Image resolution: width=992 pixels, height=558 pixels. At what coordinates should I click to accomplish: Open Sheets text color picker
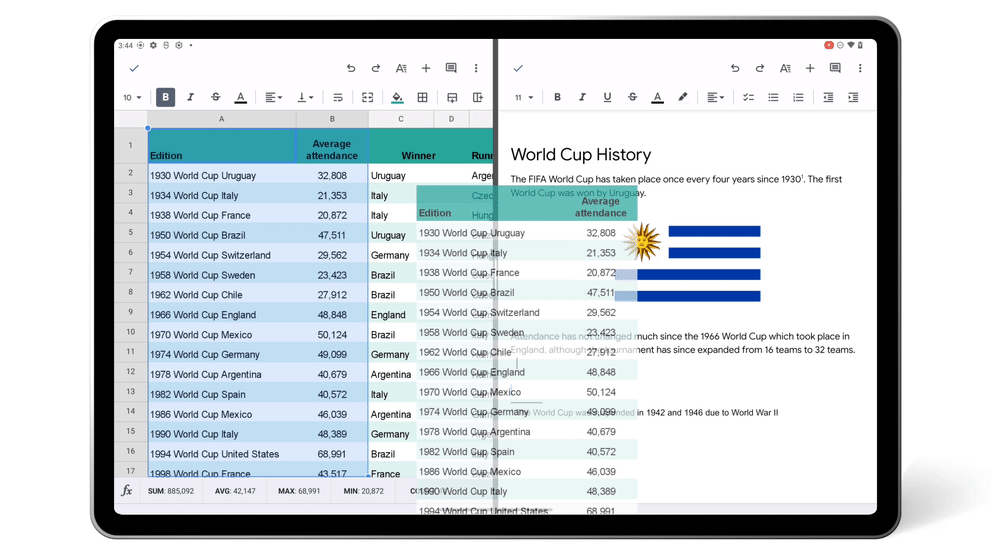tap(240, 97)
